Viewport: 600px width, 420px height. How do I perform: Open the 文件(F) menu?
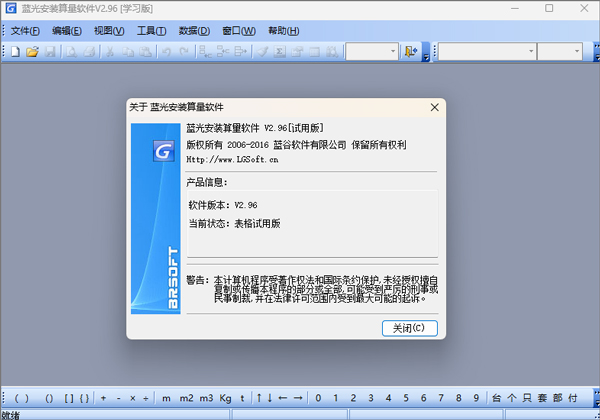pos(25,31)
